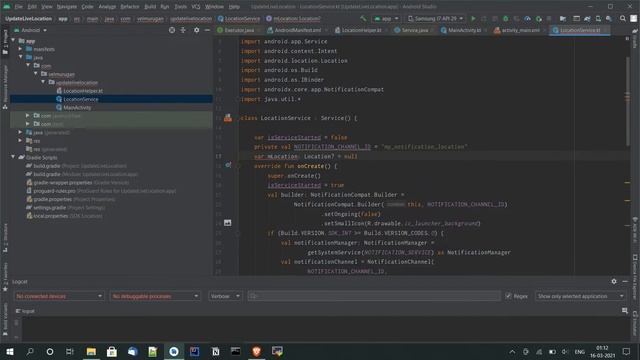Image resolution: width=640 pixels, height=360 pixels.
Task: Open Show only selected application dropdown
Action: tap(580, 296)
